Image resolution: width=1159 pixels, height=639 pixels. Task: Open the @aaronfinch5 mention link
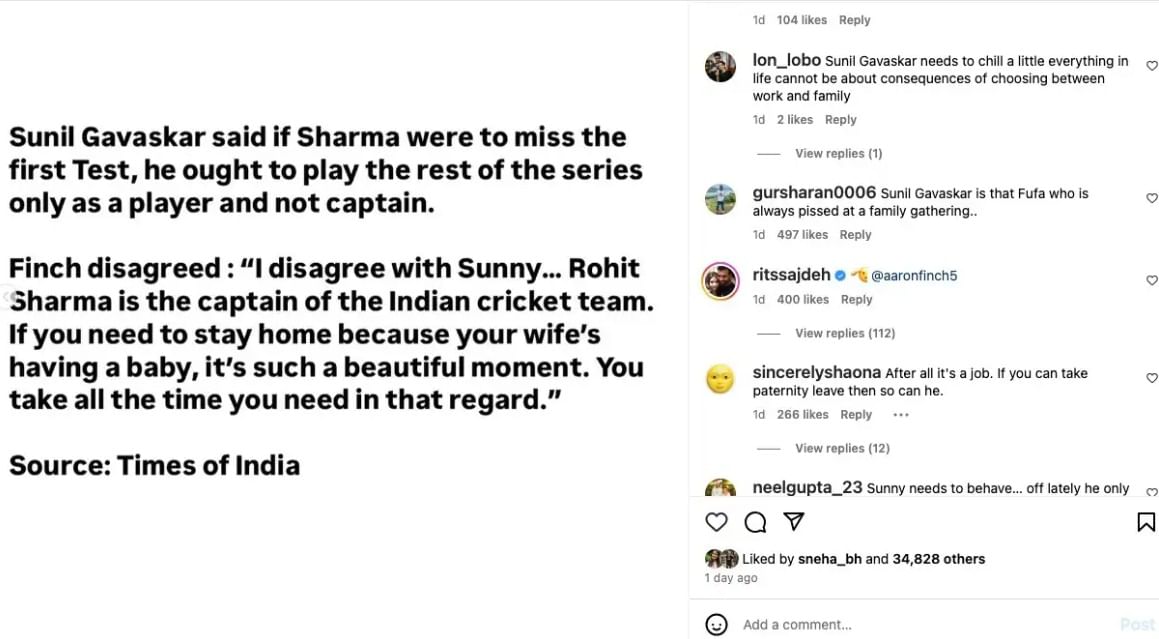tap(914, 276)
